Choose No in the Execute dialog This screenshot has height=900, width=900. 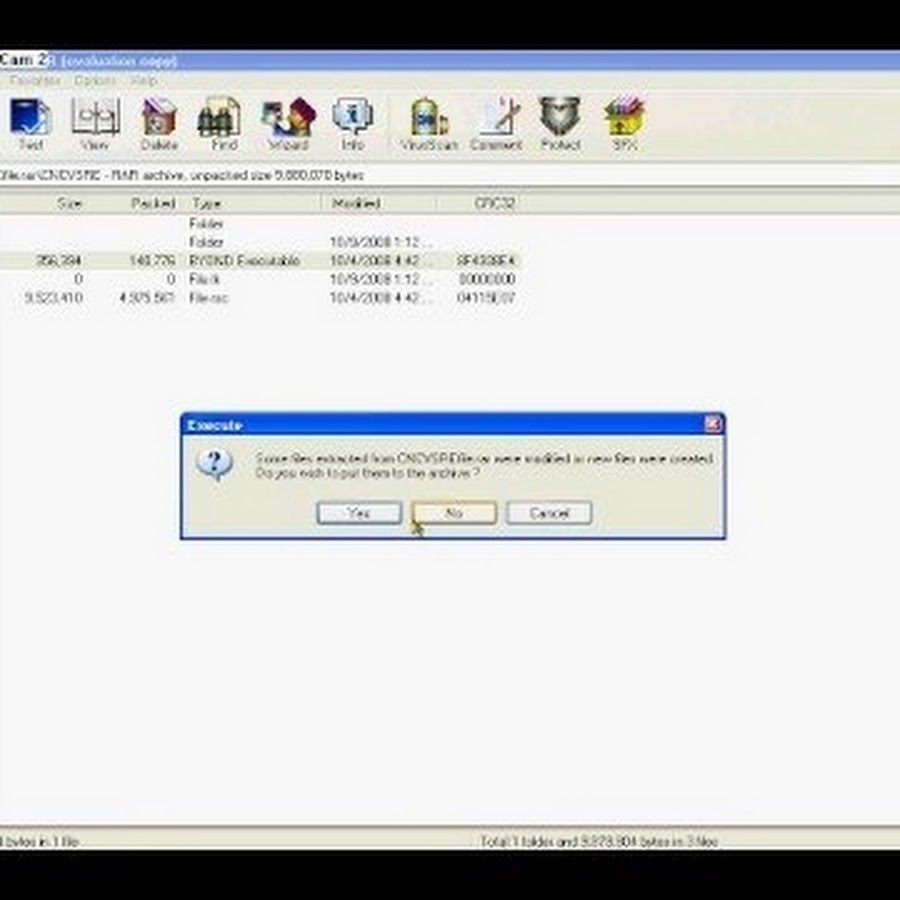[454, 513]
